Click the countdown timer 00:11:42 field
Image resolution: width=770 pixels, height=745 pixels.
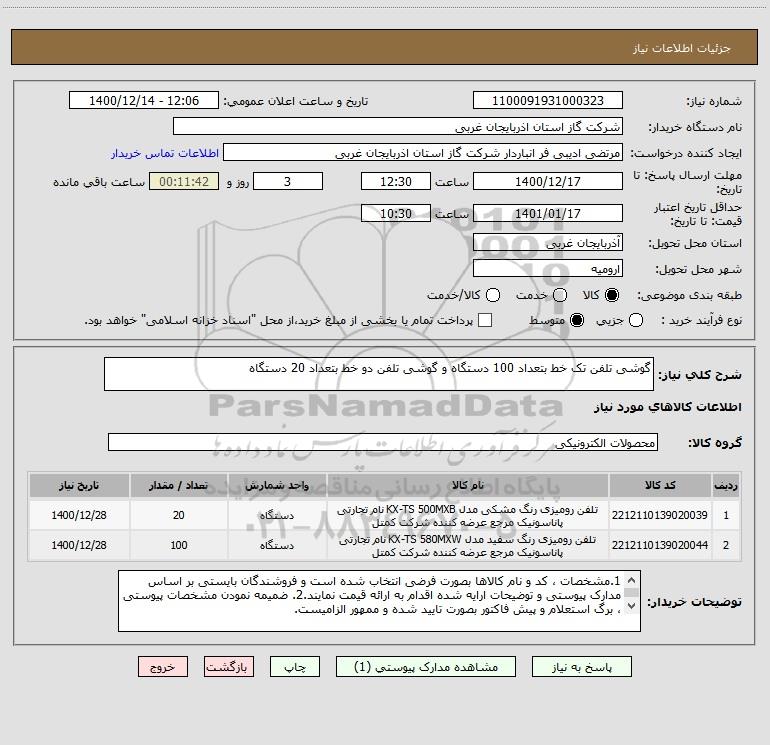tap(184, 181)
